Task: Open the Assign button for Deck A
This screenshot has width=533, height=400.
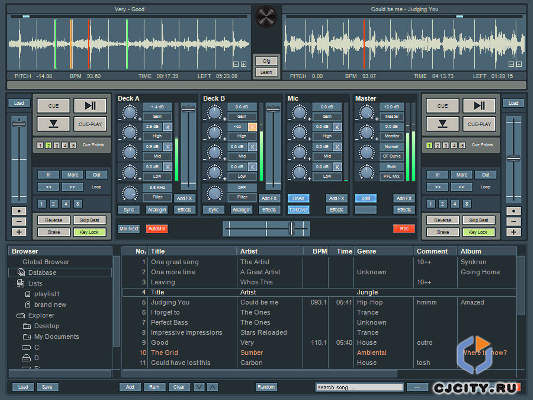Action: coord(157,210)
